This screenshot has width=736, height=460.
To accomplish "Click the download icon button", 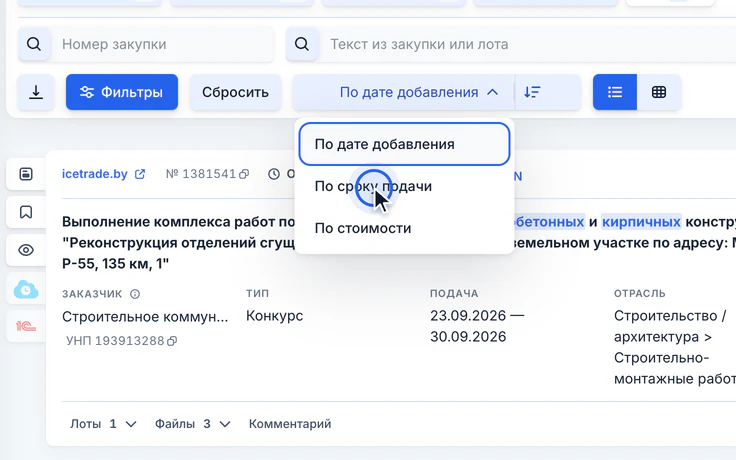I will tap(36, 92).
